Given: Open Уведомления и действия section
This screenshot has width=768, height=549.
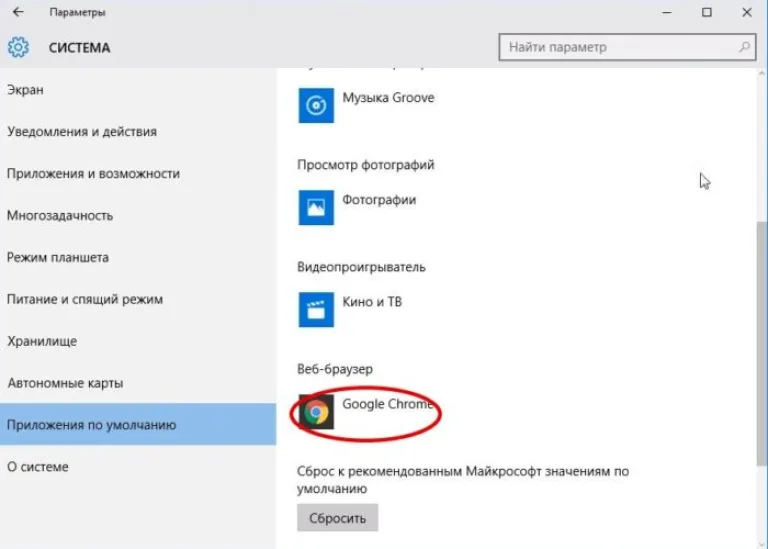Looking at the screenshot, I should [138, 131].
